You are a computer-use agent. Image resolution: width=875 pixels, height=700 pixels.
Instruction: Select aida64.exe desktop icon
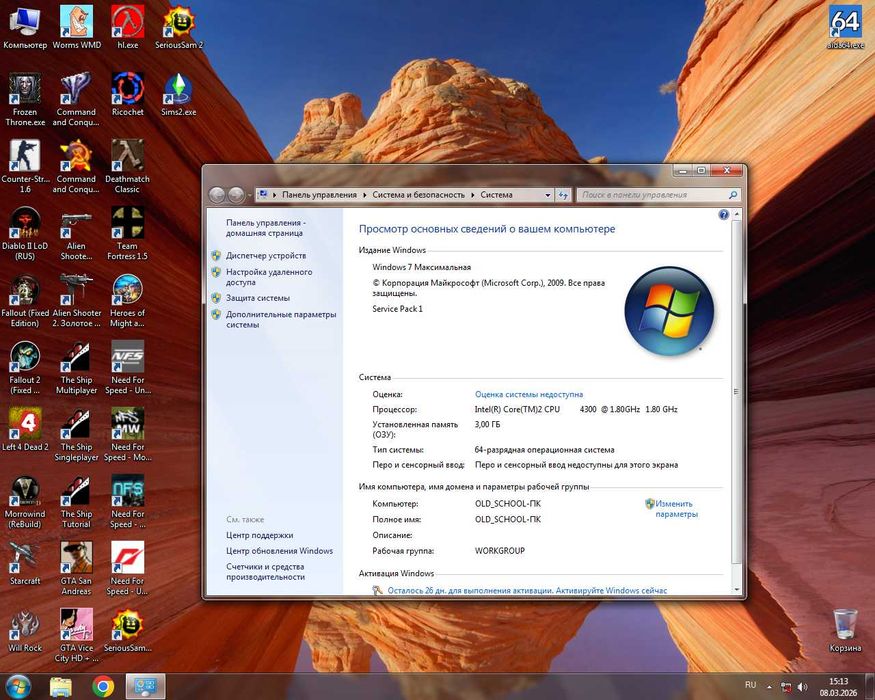(845, 26)
